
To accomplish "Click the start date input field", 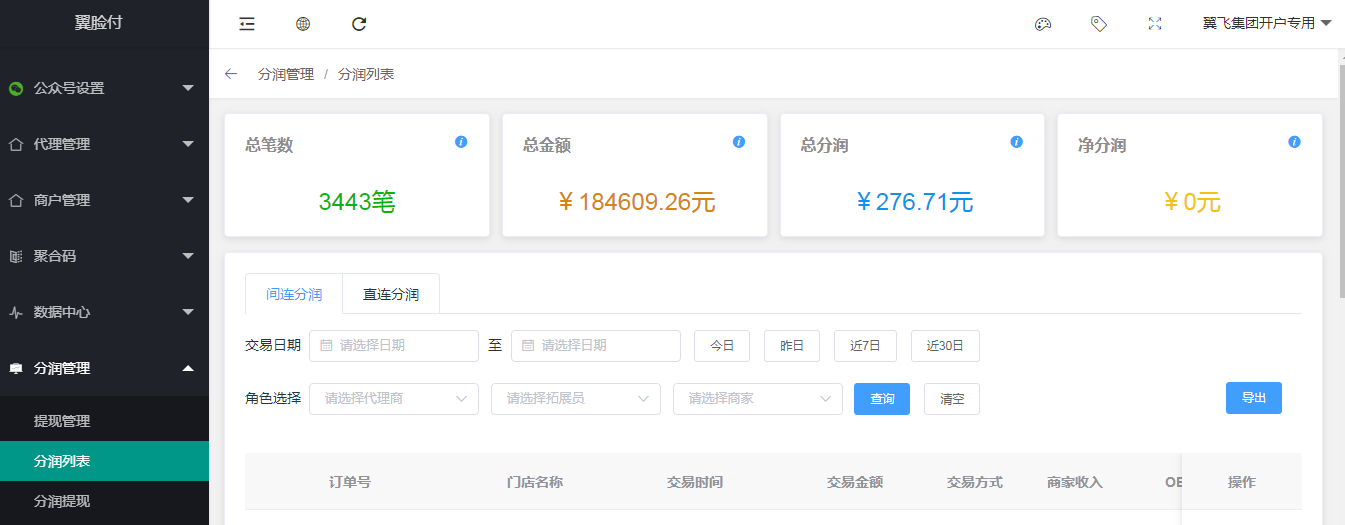I will [394, 346].
